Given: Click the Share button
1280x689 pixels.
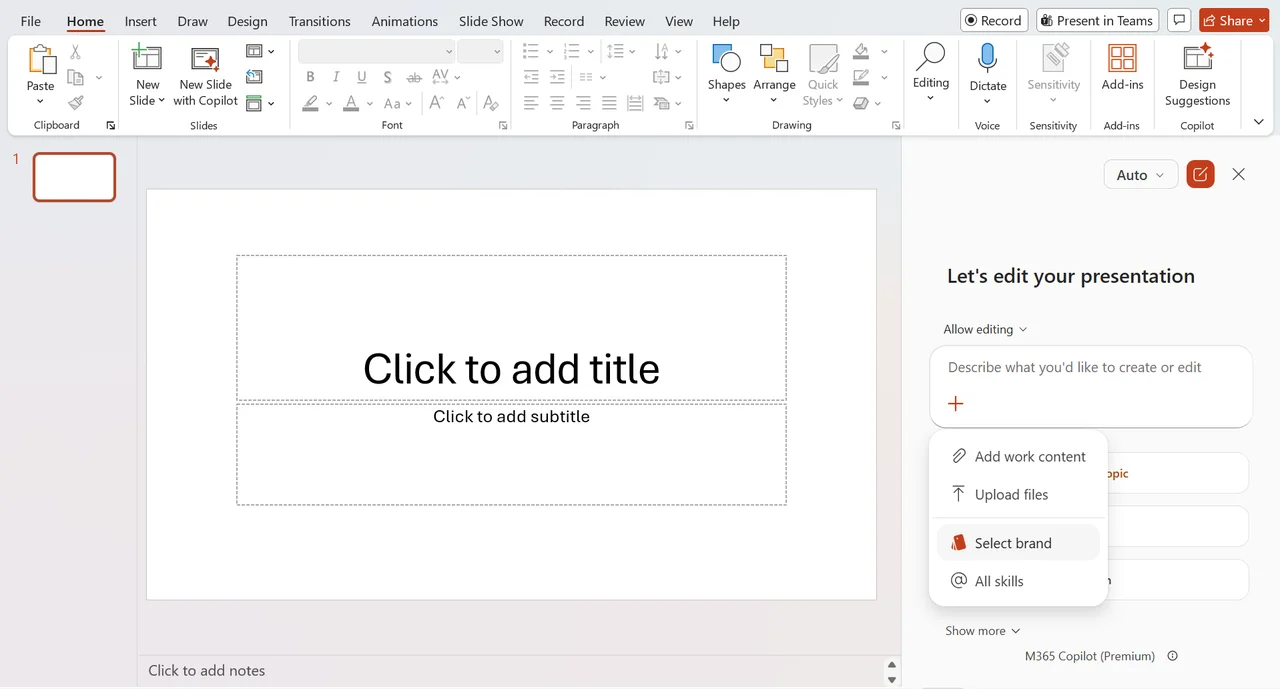Looking at the screenshot, I should [x=1234, y=20].
